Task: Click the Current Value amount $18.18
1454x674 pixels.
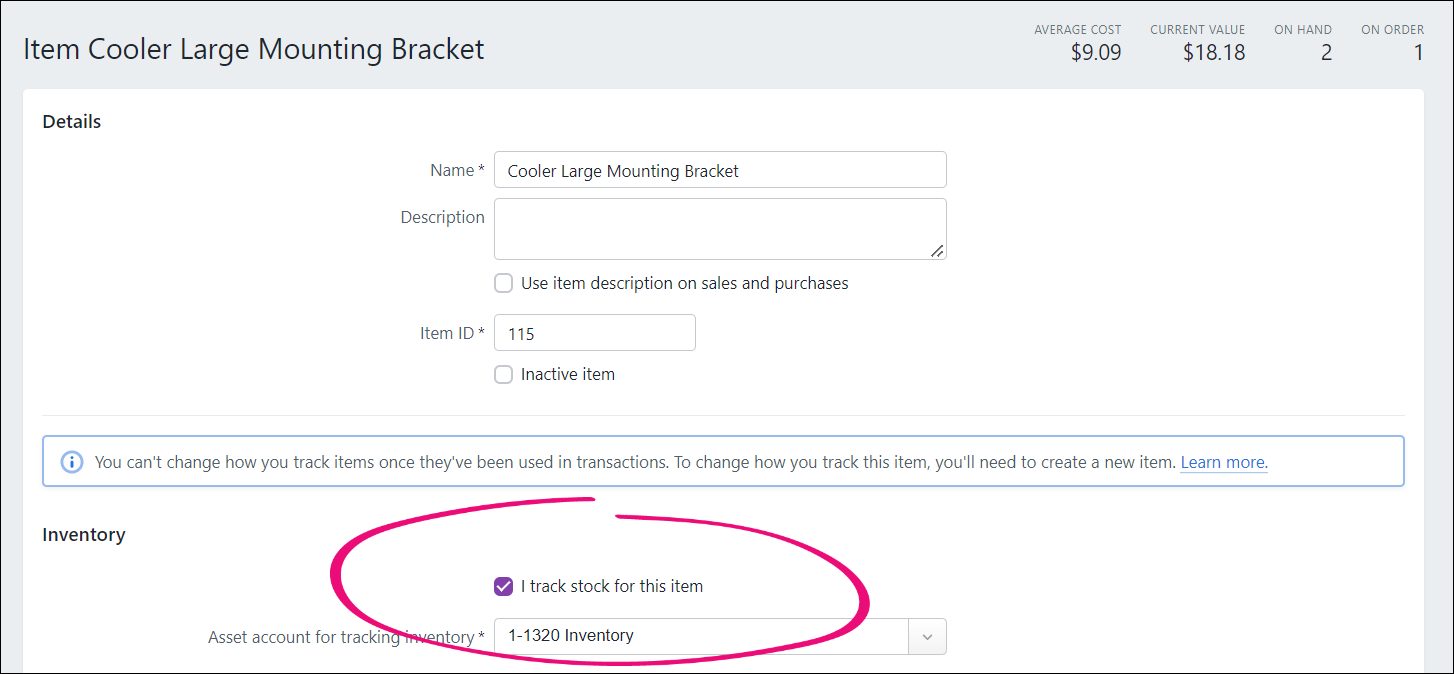Action: click(1213, 53)
